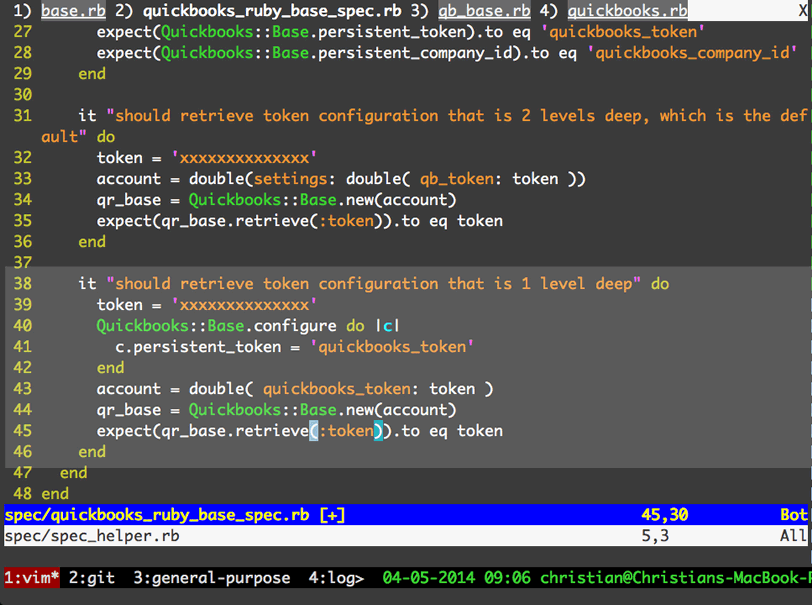The image size is (812, 605).
Task: Click the 04-05-2014 date in tmux status
Action: tap(429, 578)
